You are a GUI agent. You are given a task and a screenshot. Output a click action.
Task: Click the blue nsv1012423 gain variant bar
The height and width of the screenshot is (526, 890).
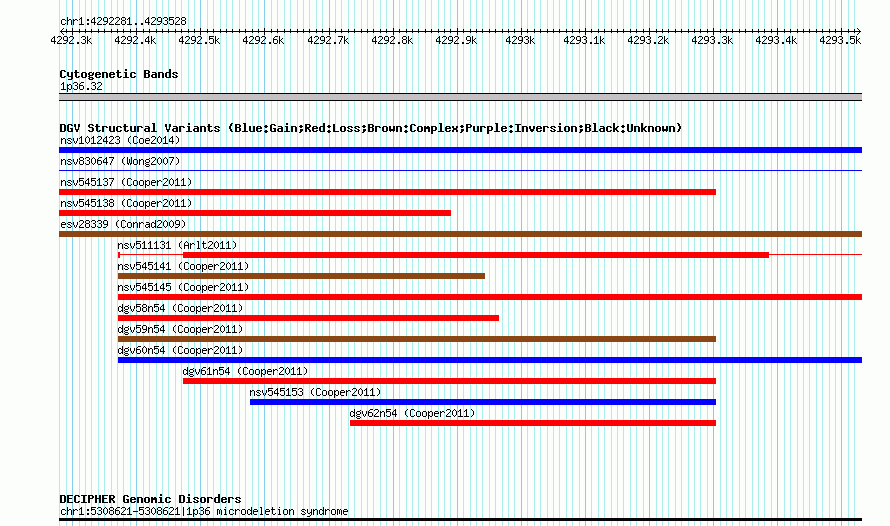click(x=460, y=150)
